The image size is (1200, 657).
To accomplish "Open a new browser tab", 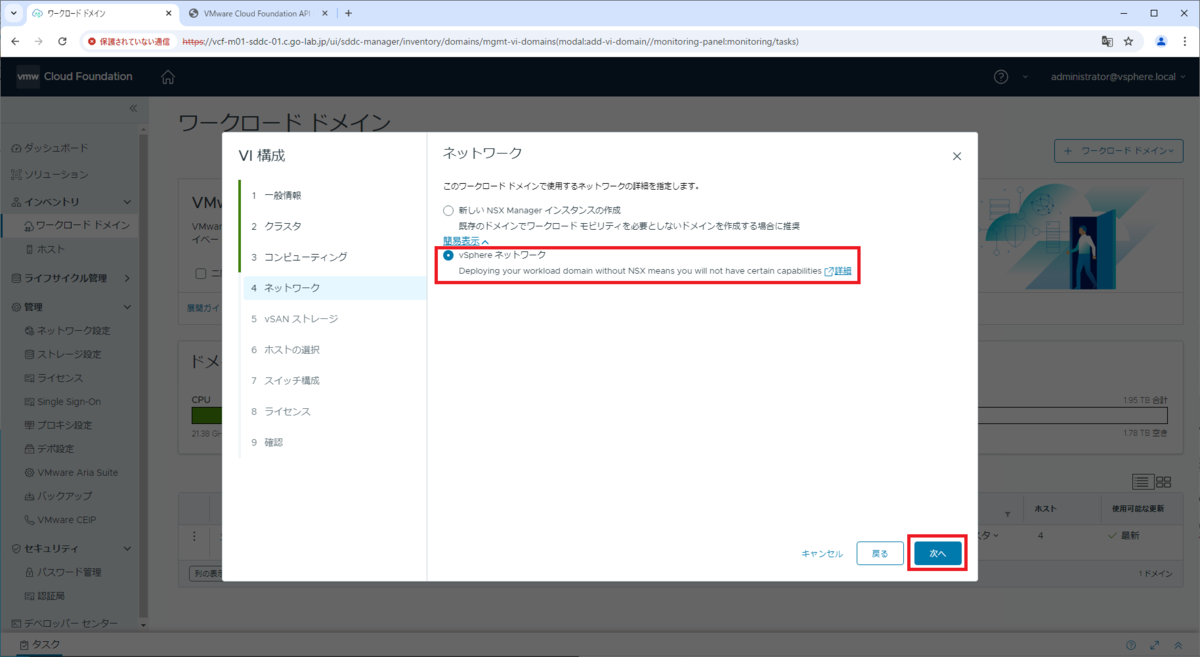I will pos(348,13).
